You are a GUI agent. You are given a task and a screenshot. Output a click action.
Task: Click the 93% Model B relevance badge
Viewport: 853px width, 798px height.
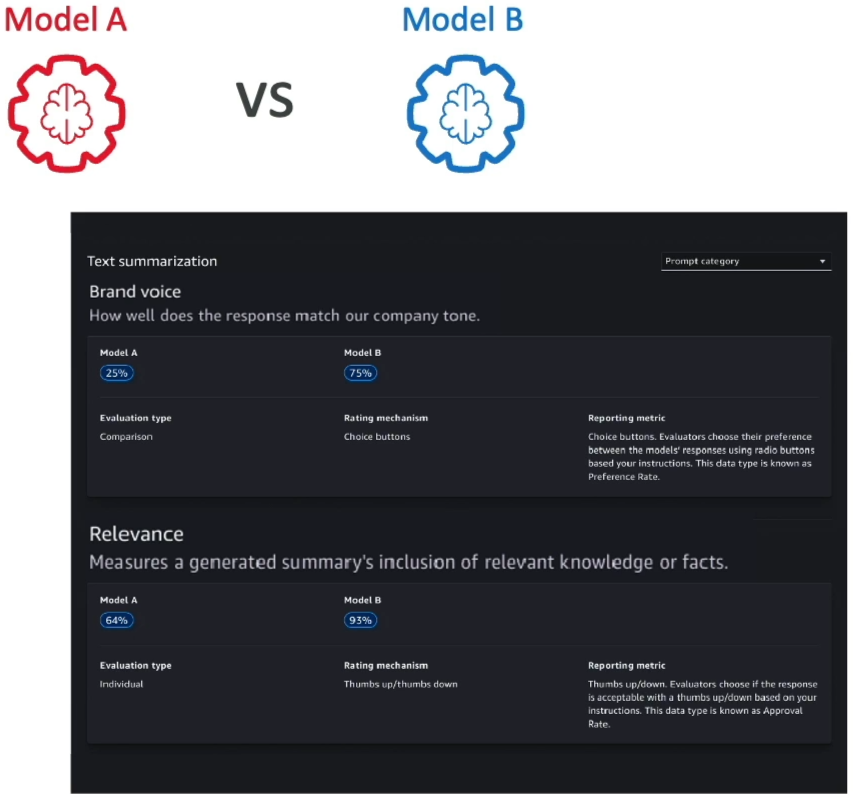[x=360, y=620]
